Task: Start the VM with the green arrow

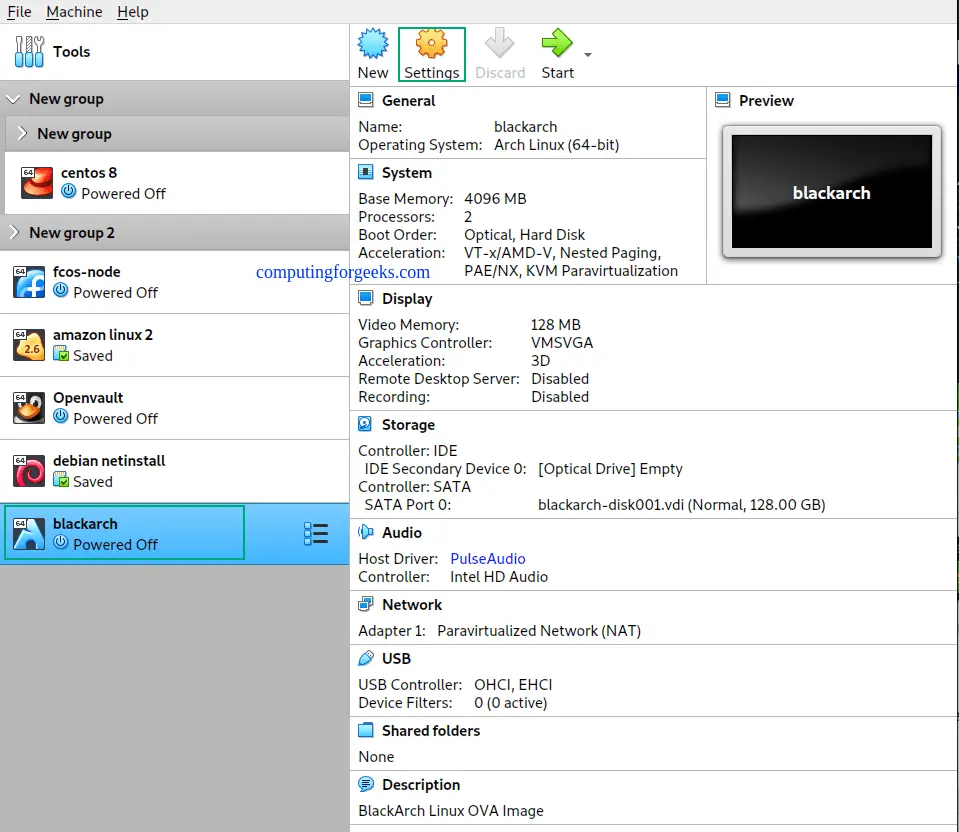Action: (557, 43)
